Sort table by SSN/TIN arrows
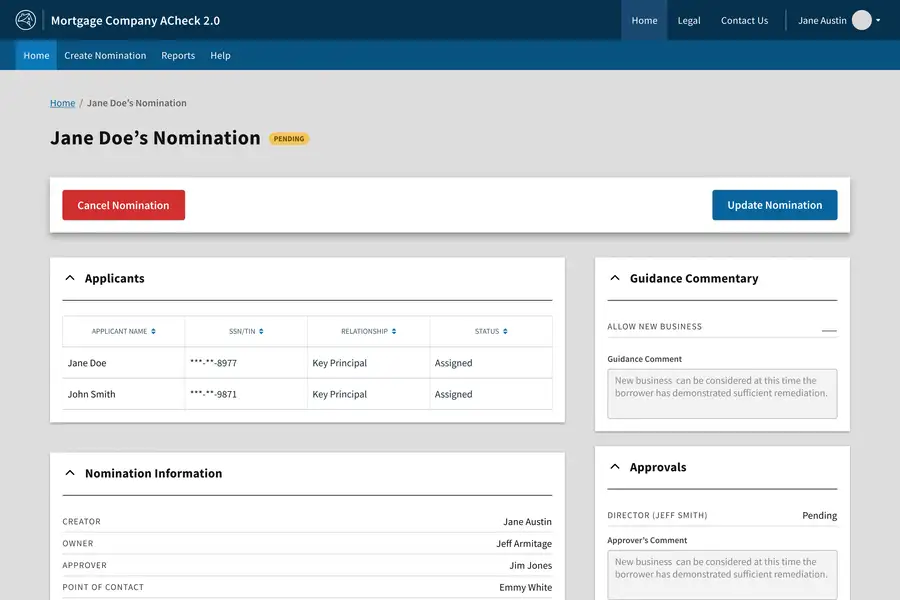900x600 pixels. point(261,331)
